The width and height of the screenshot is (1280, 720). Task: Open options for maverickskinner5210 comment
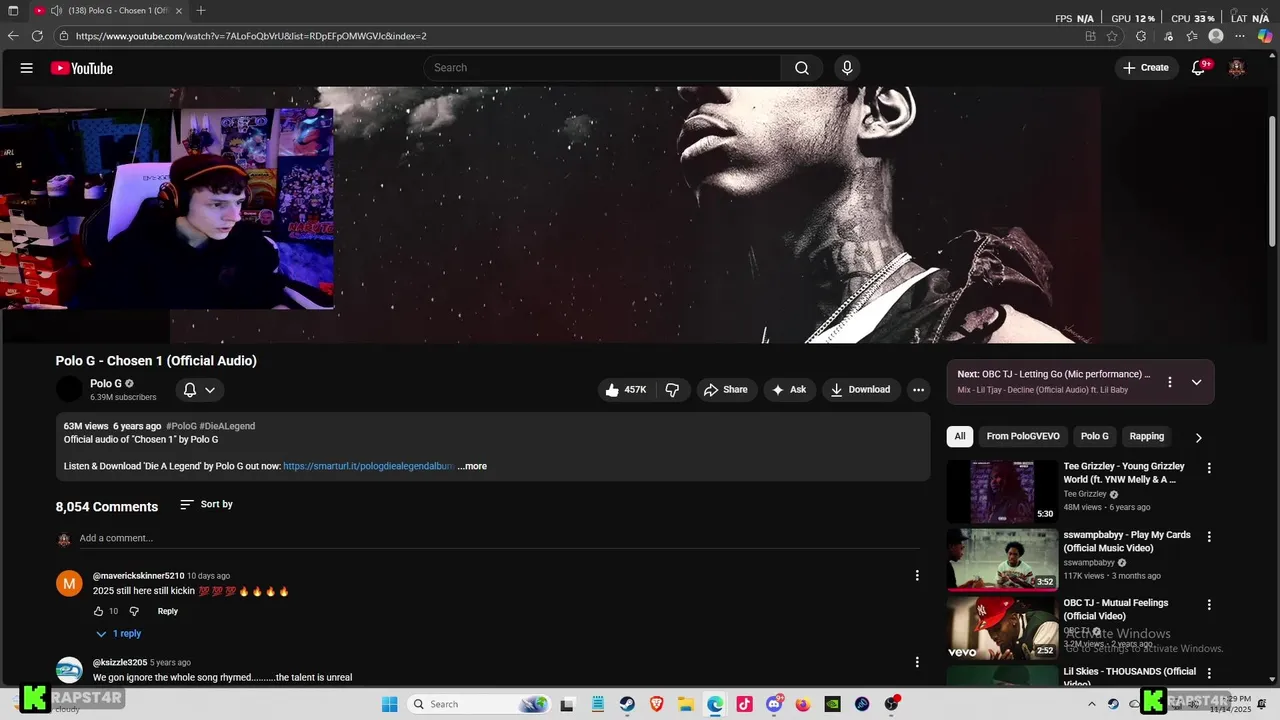click(917, 575)
